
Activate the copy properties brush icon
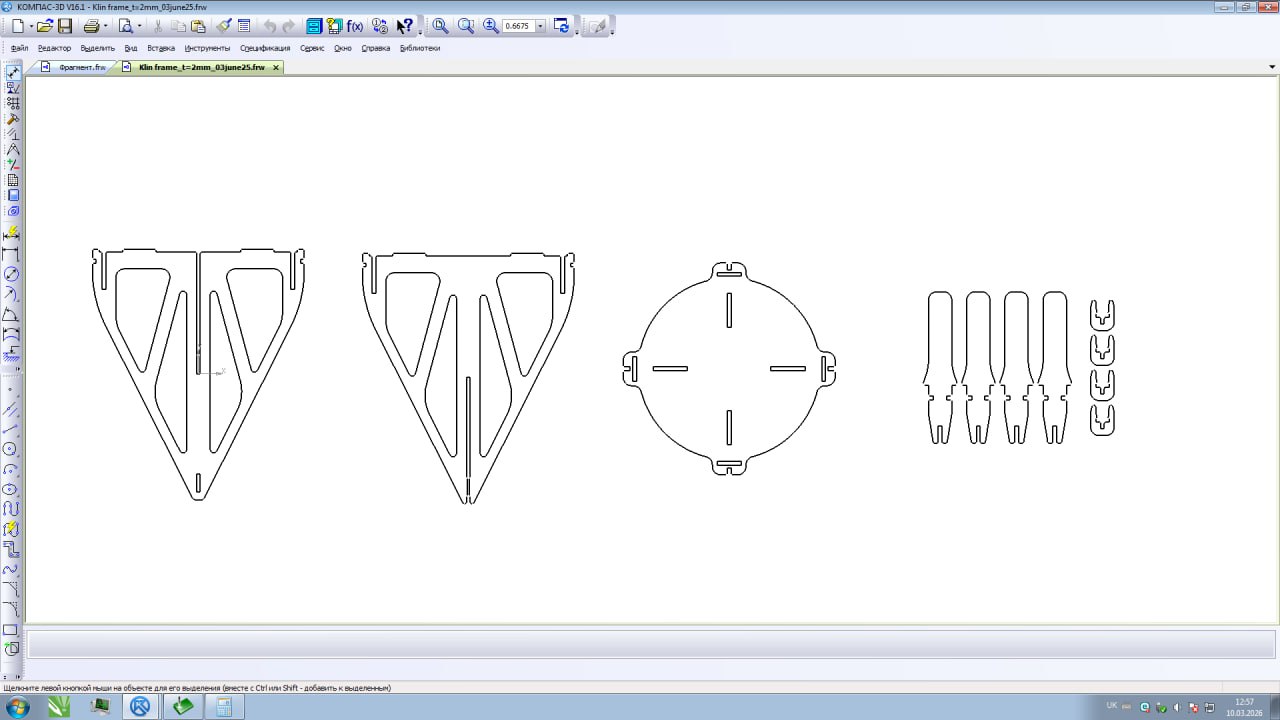pyautogui.click(x=224, y=26)
